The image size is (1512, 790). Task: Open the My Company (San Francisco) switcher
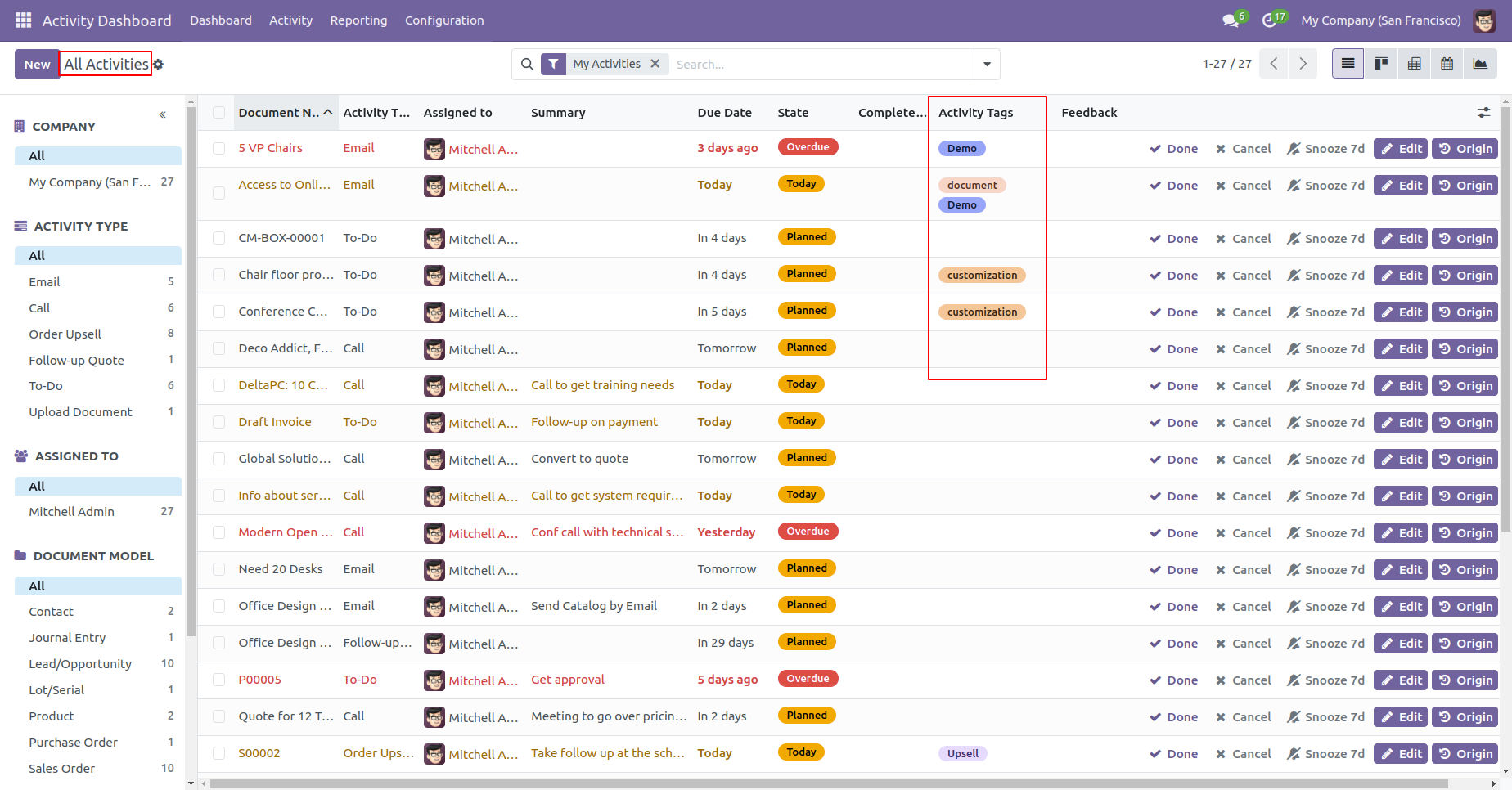1381,20
